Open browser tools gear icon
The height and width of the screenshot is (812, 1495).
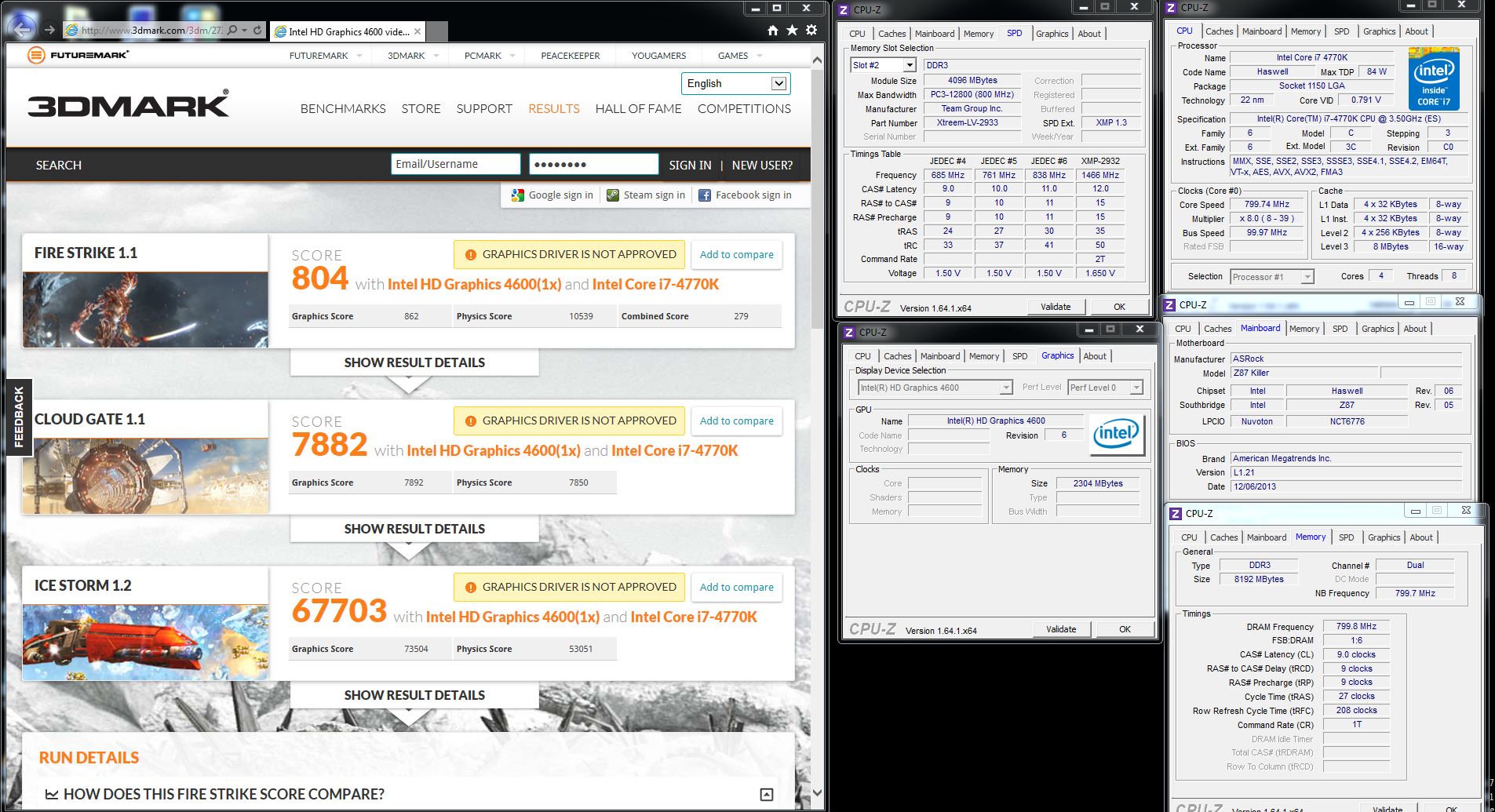[811, 30]
